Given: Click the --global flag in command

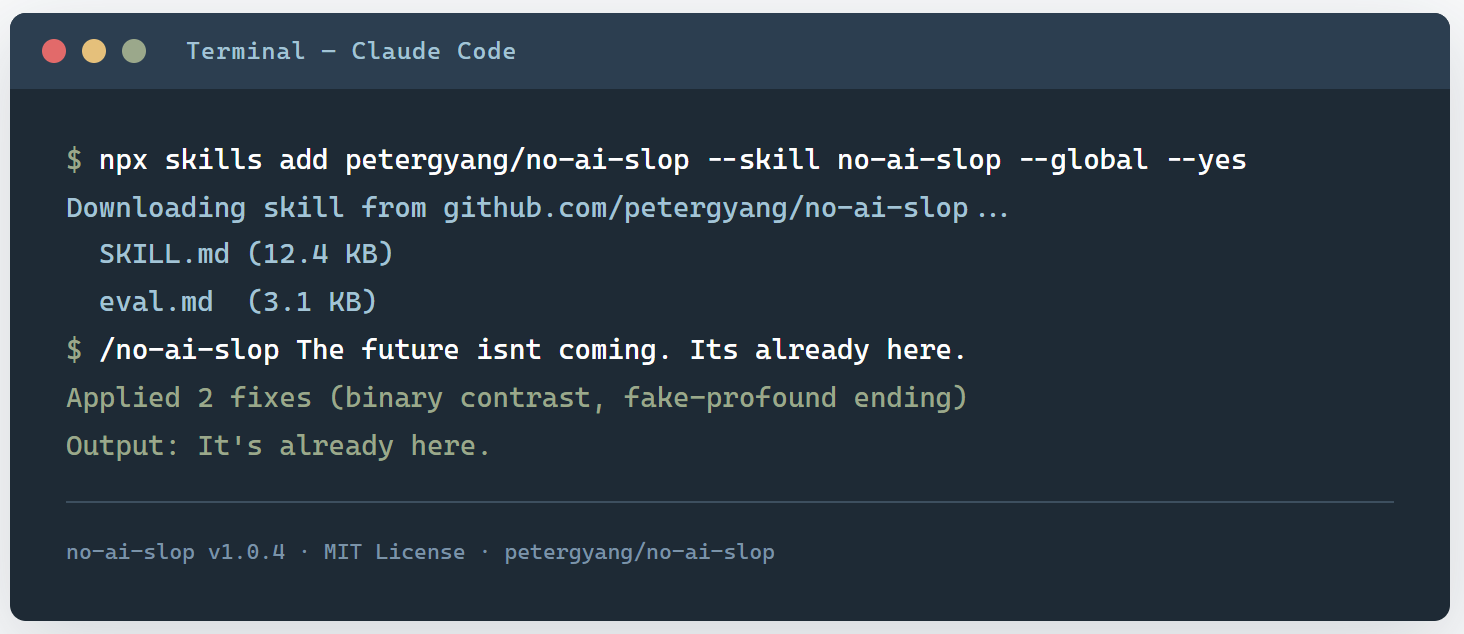Looking at the screenshot, I should coord(1083,160).
